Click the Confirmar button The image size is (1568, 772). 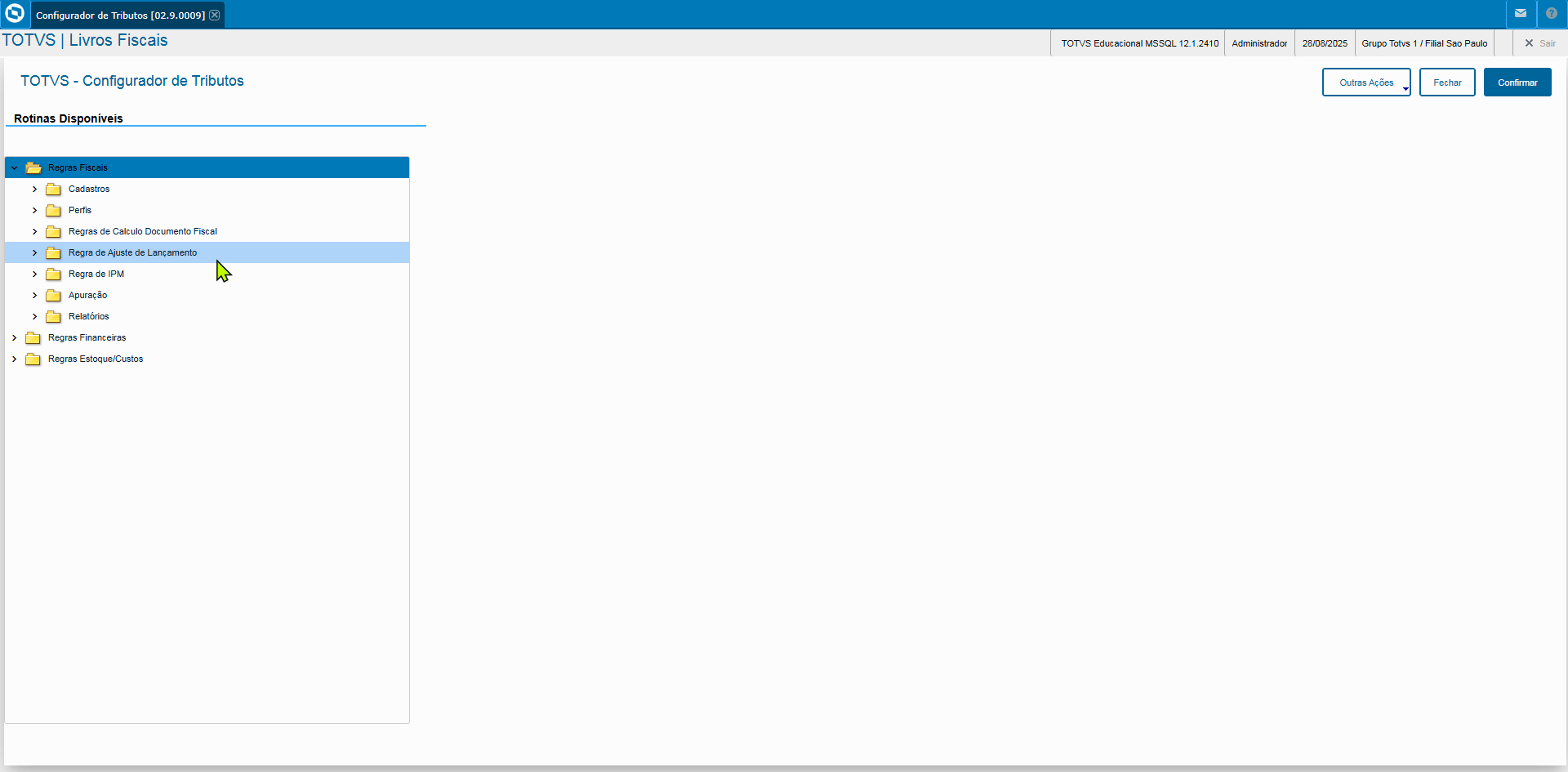pyautogui.click(x=1517, y=82)
